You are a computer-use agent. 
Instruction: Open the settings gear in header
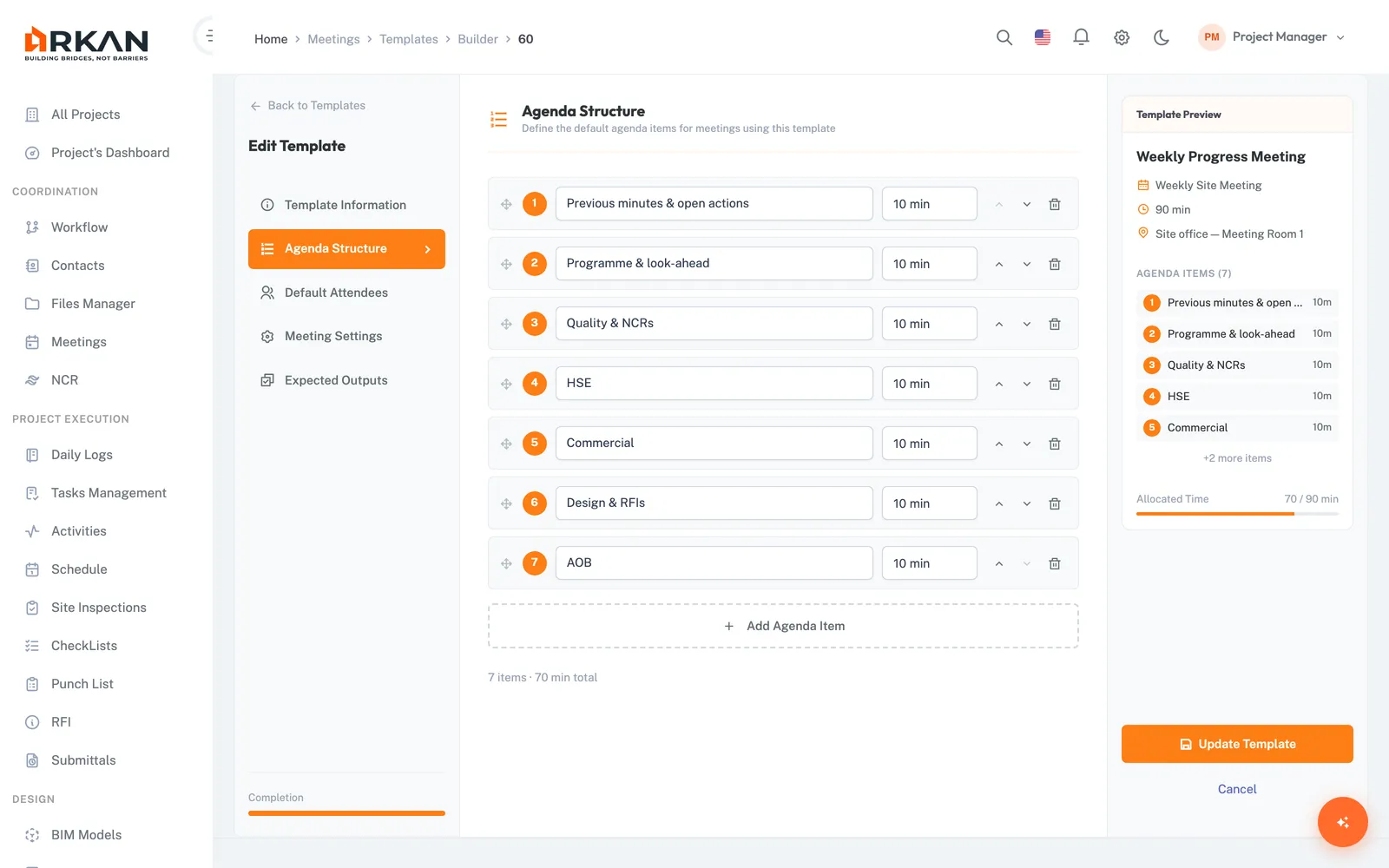coord(1122,37)
